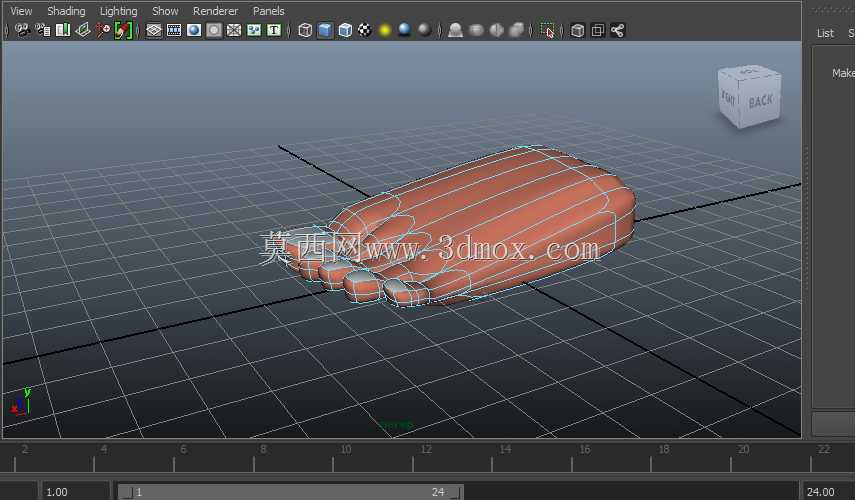Screen dimensions: 860x500
Task: Toggle the Field Chart display
Action: pos(234,30)
